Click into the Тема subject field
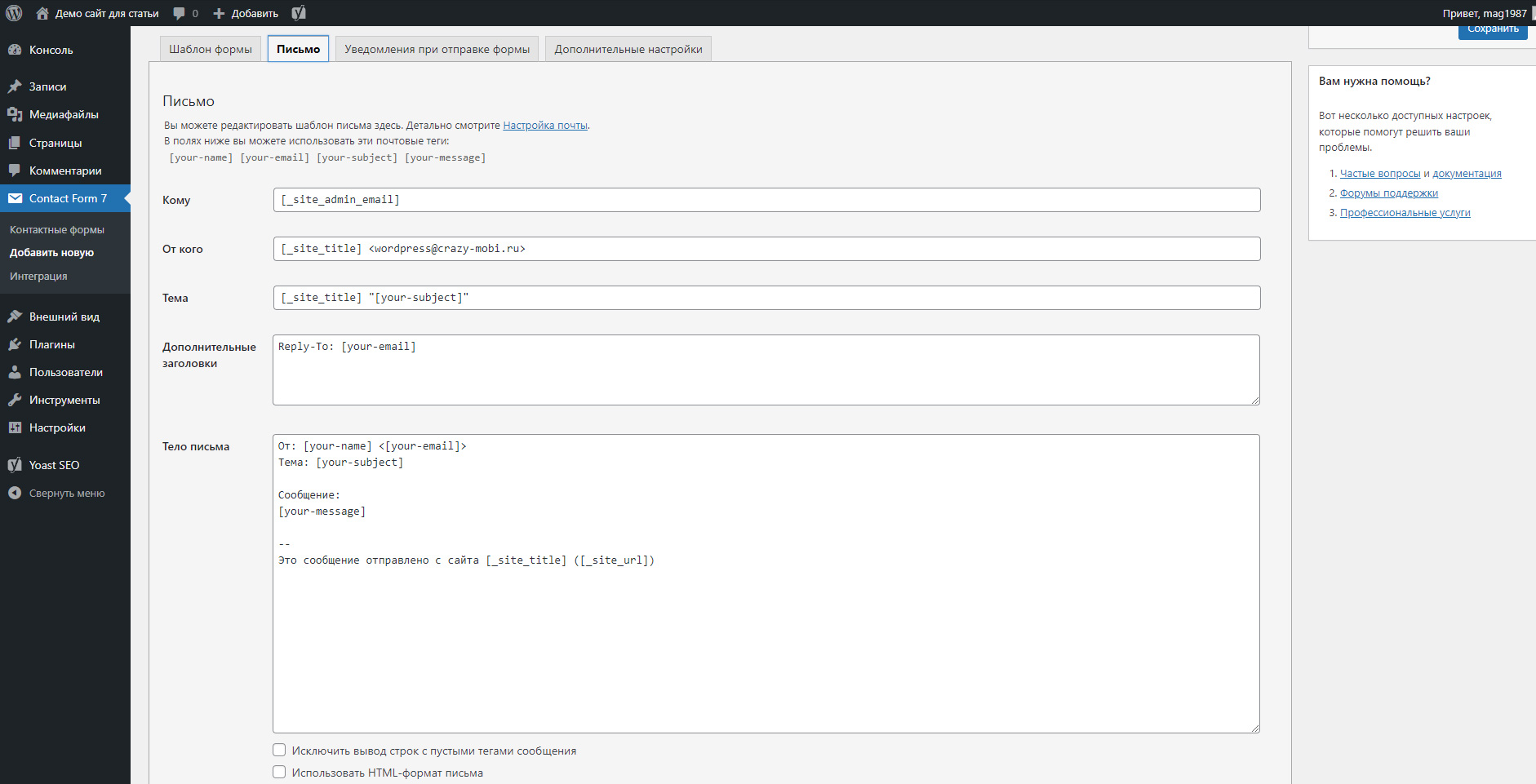Viewport: 1536px width, 784px height. (766, 298)
